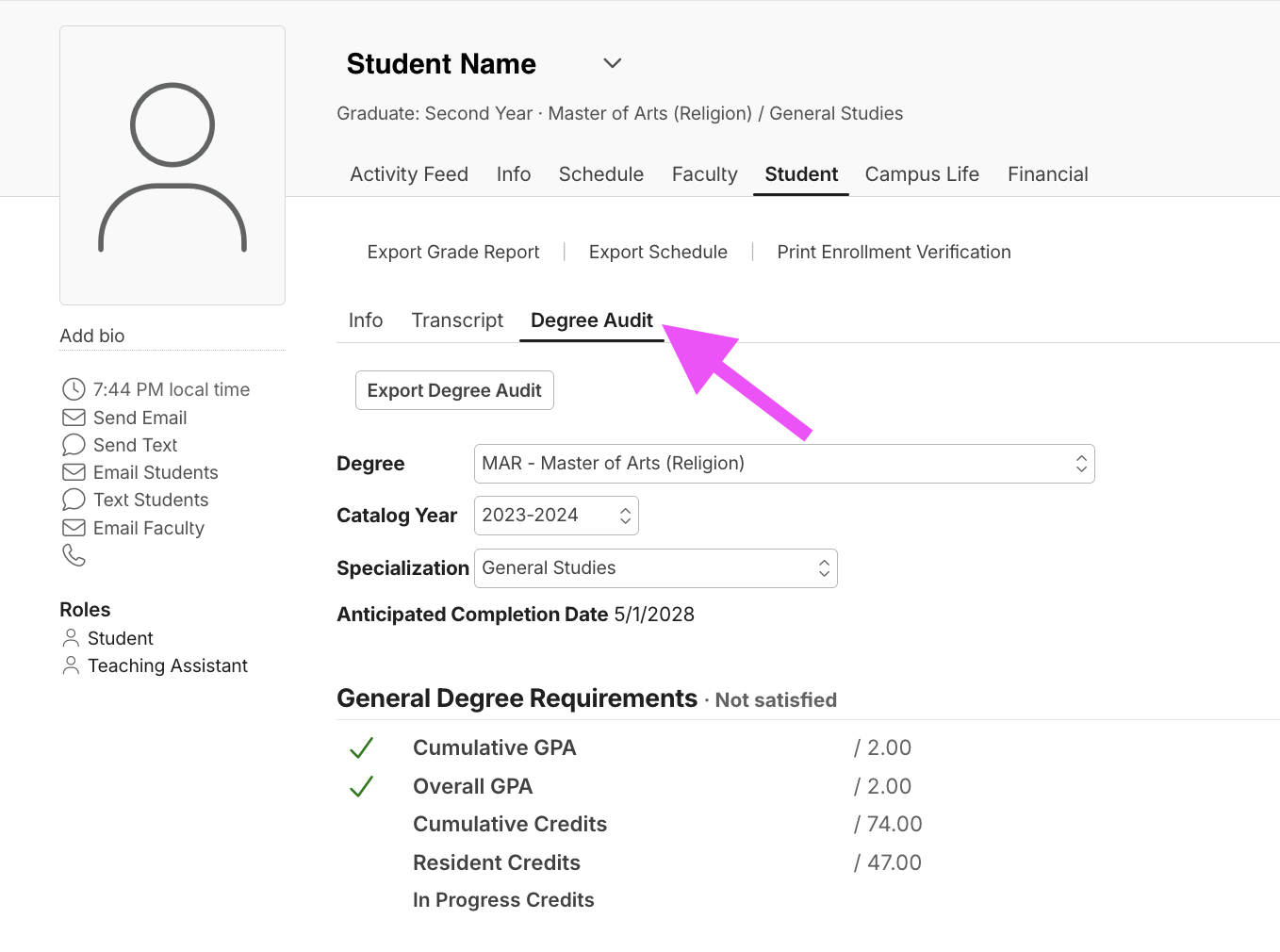The width and height of the screenshot is (1280, 952).
Task: Open the top-level Info tab
Action: [x=514, y=174]
